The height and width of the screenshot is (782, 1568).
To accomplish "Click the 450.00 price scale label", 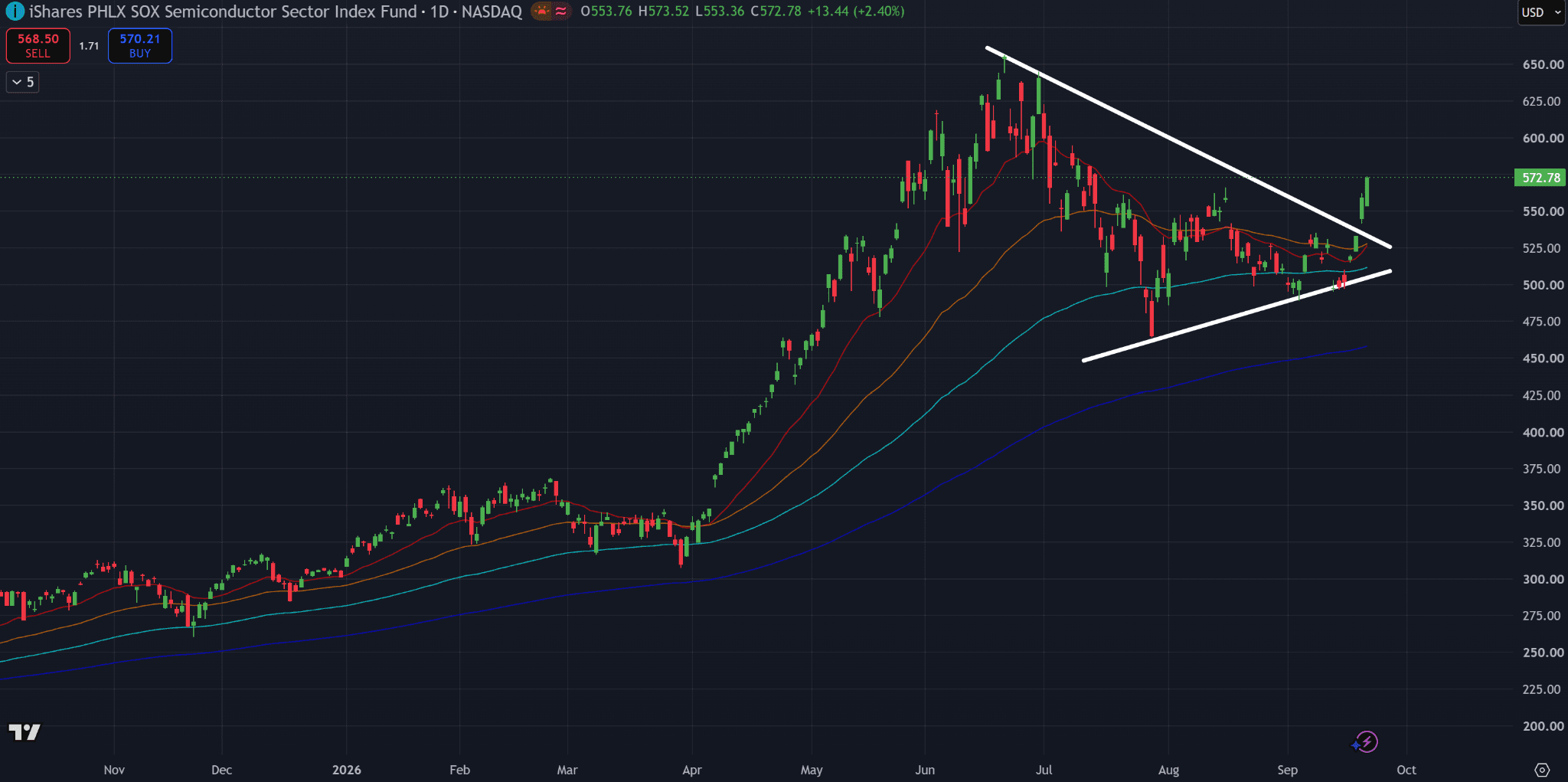I will (1543, 358).
